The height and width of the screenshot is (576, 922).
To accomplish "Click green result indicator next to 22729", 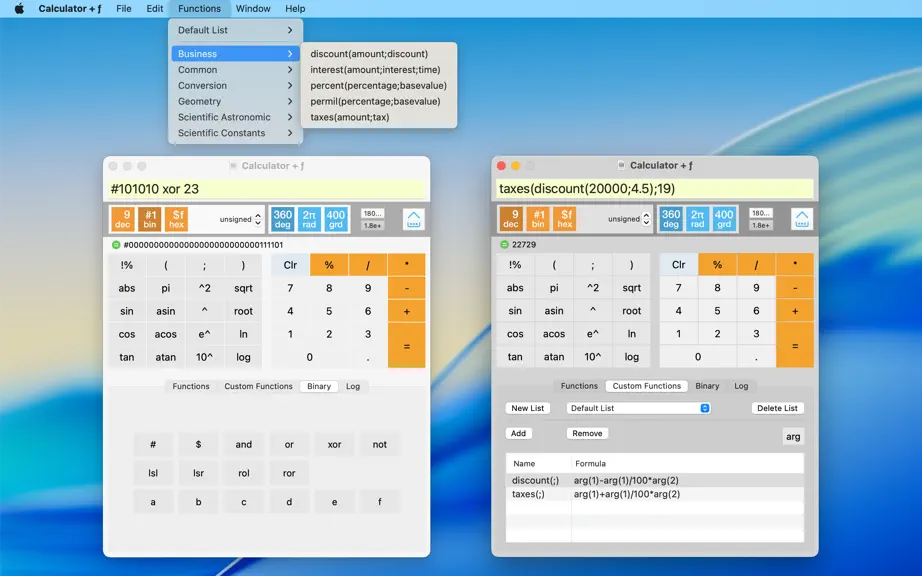I will click(504, 244).
